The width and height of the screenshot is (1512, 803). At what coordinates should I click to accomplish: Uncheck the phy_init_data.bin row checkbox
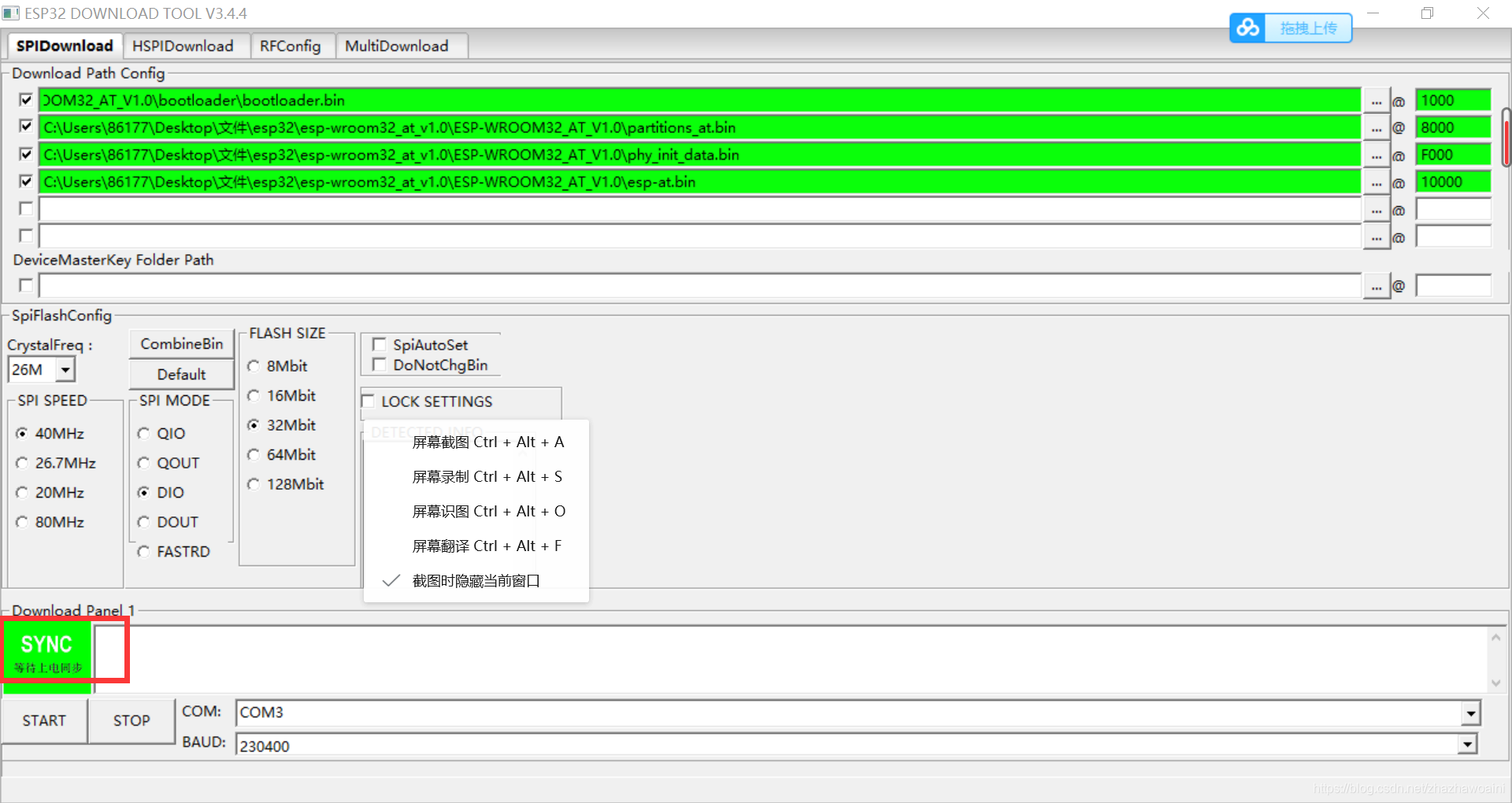pos(26,154)
